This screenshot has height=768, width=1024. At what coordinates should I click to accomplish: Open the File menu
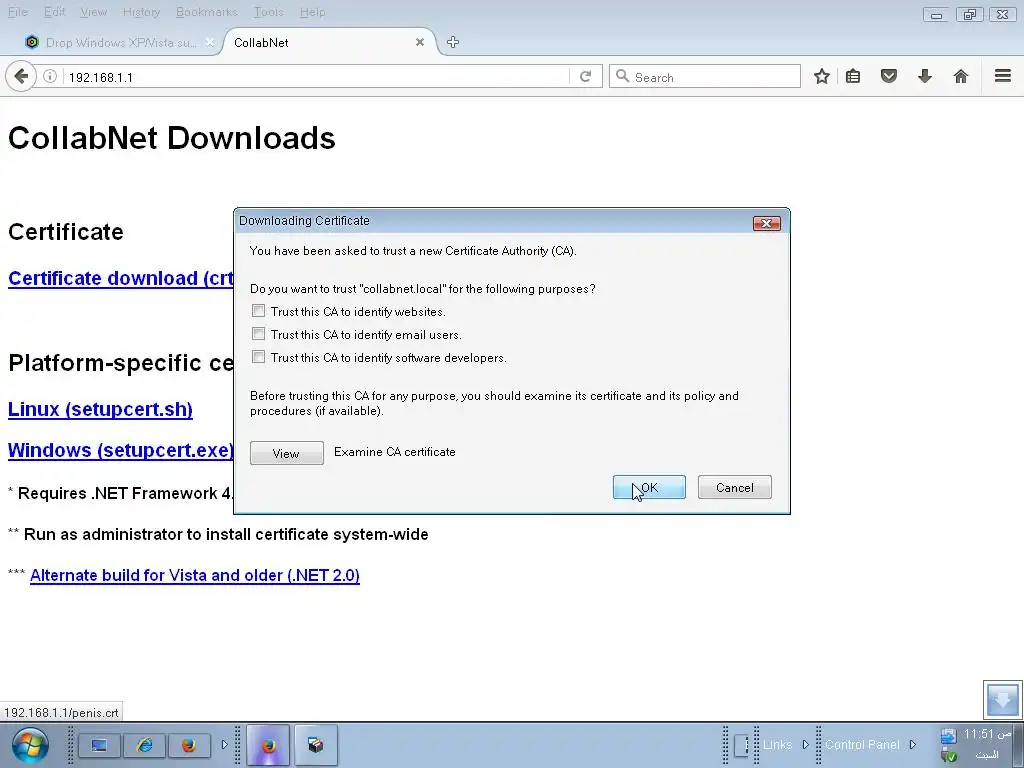(18, 12)
